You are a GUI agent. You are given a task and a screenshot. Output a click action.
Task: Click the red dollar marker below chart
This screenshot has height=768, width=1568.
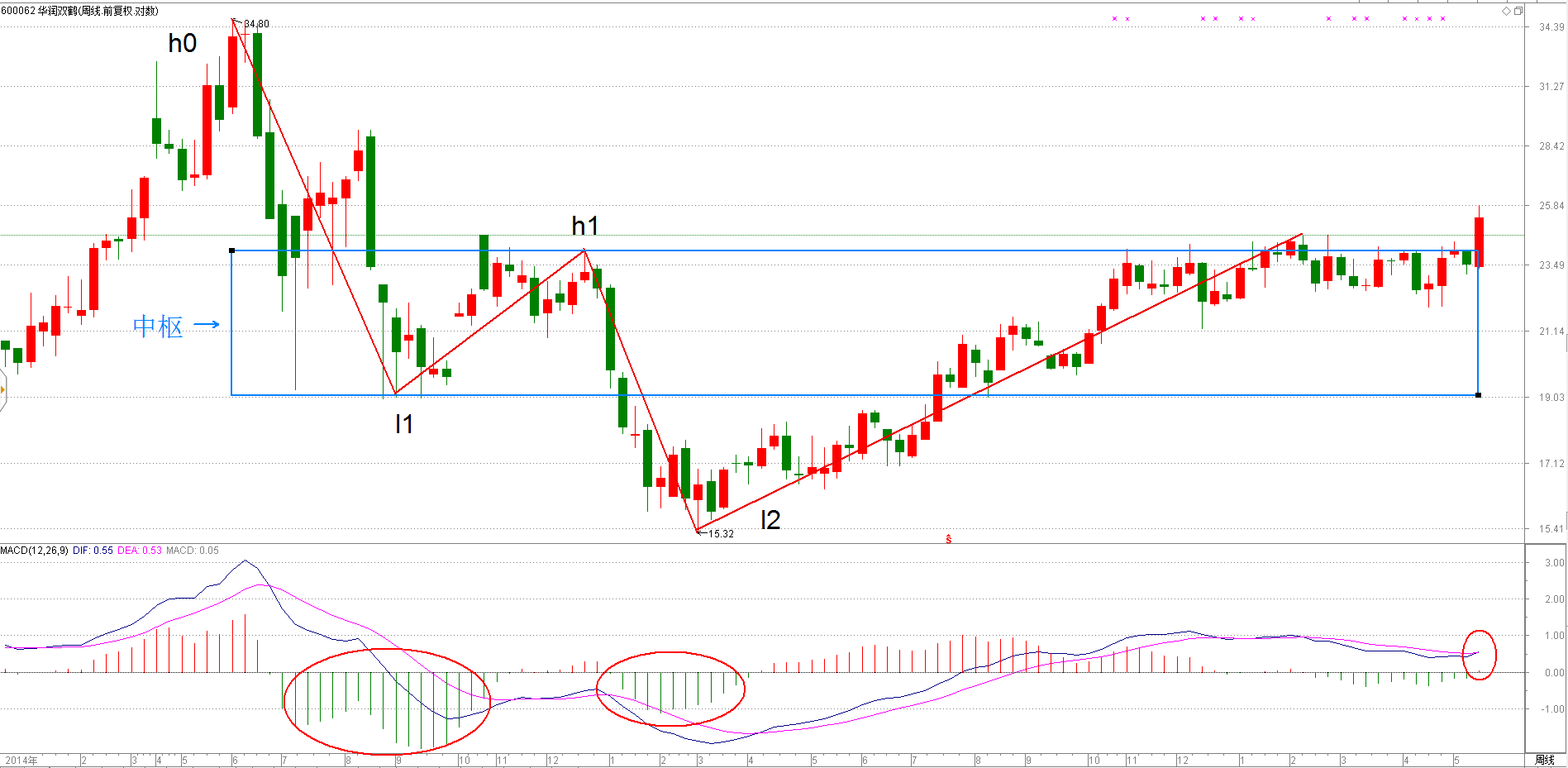(948, 539)
